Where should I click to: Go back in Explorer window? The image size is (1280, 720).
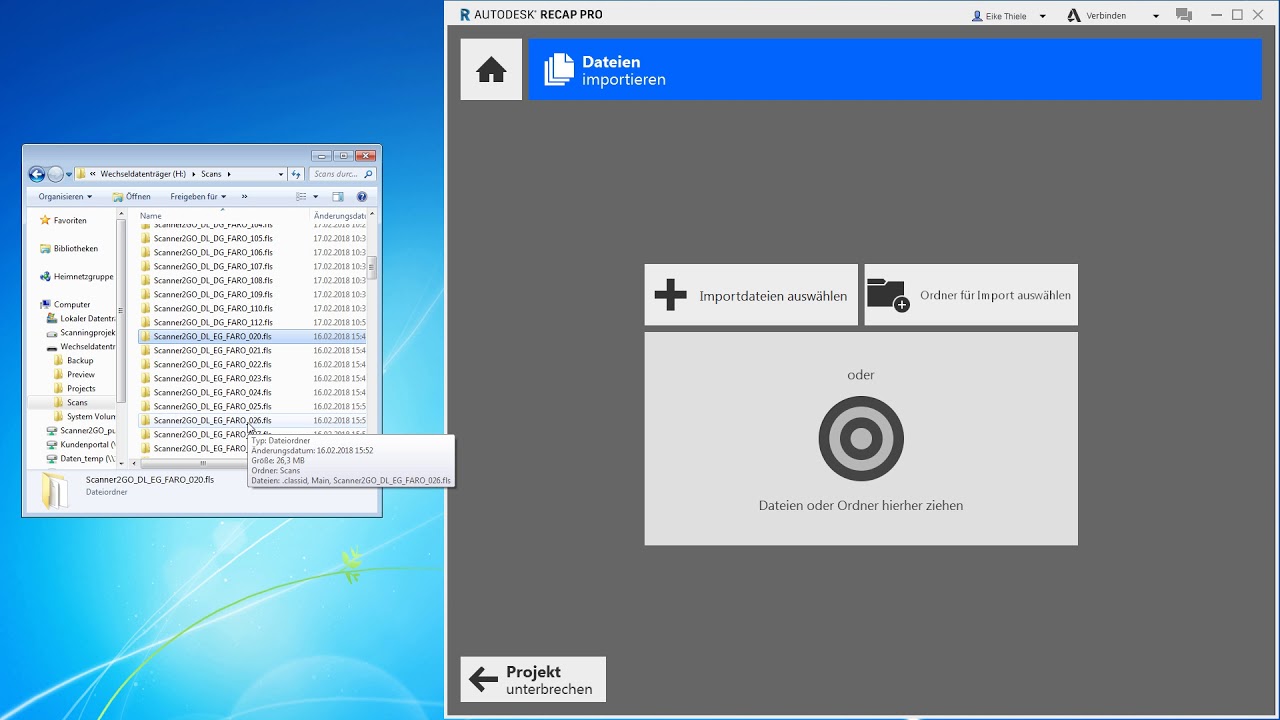pos(37,174)
